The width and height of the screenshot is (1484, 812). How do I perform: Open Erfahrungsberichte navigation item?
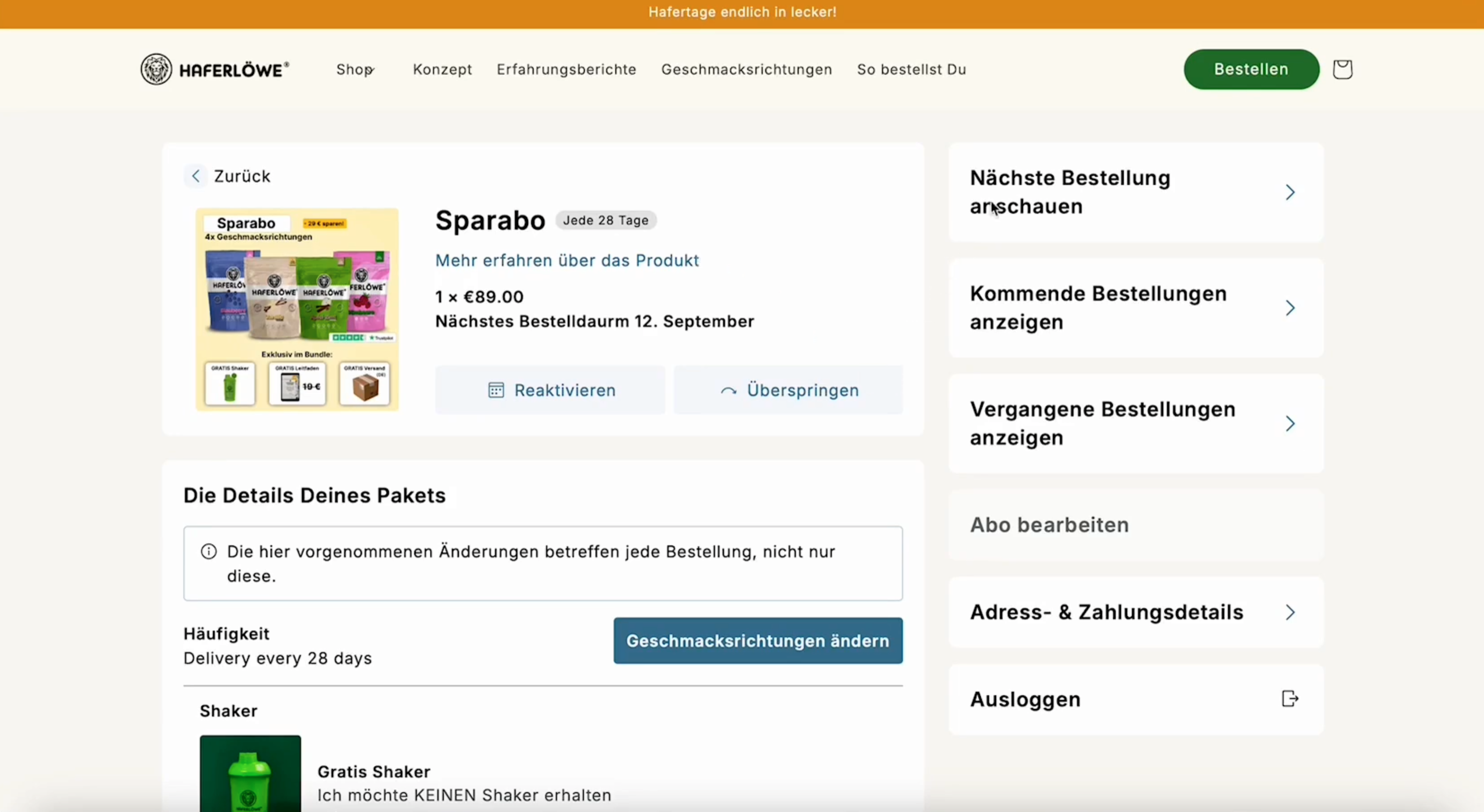point(566,70)
